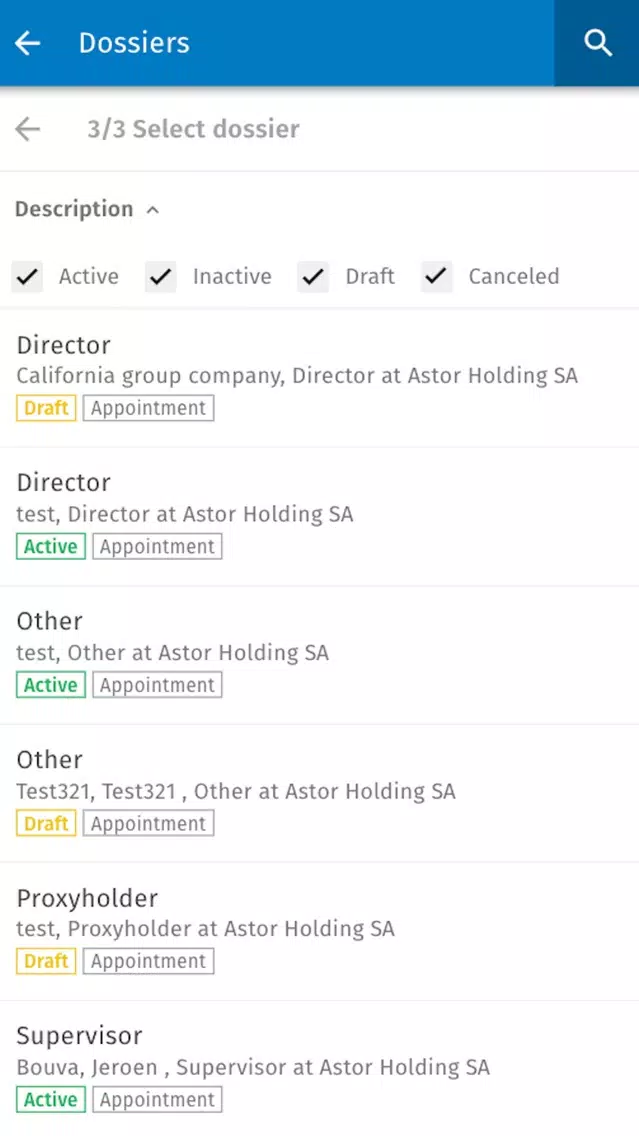Toggle the Draft filter checkbox
The image size is (639, 1136).
point(313,276)
